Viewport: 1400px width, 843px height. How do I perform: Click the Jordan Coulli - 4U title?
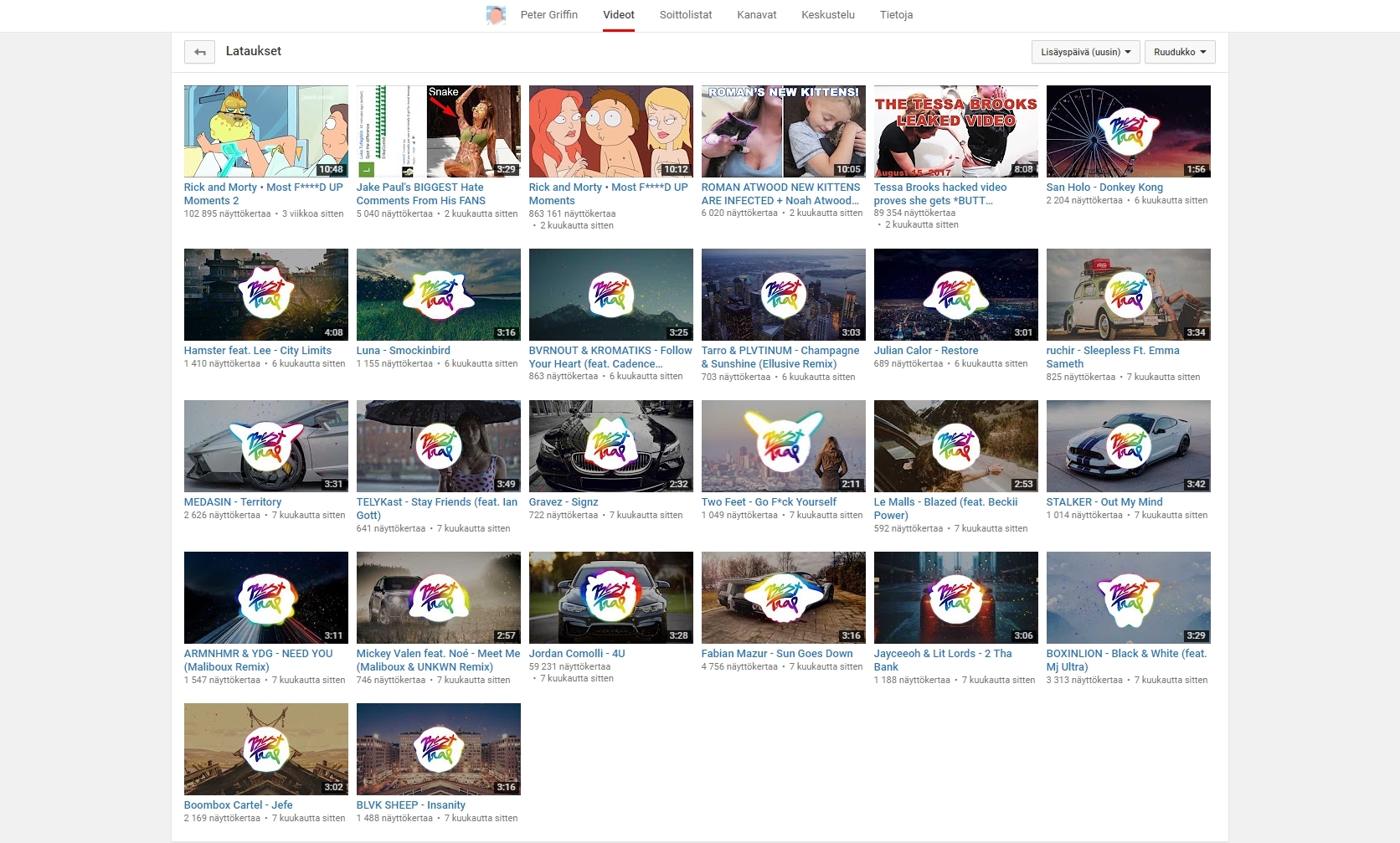tap(577, 654)
